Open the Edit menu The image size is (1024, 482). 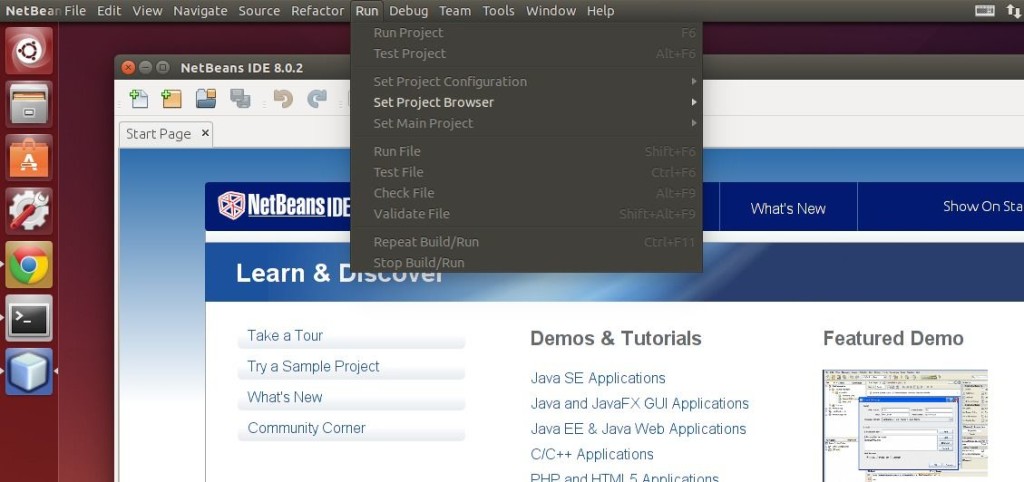(109, 11)
